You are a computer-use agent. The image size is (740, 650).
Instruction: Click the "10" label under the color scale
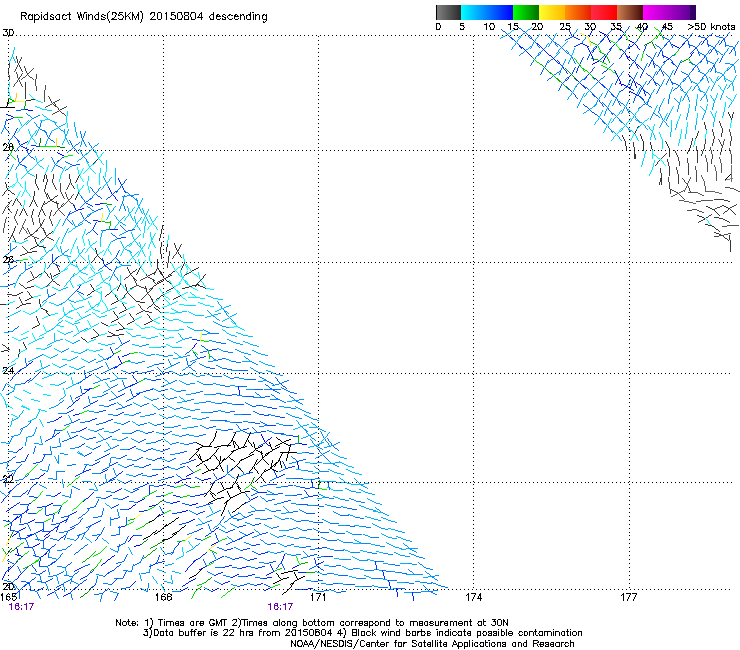(489, 27)
